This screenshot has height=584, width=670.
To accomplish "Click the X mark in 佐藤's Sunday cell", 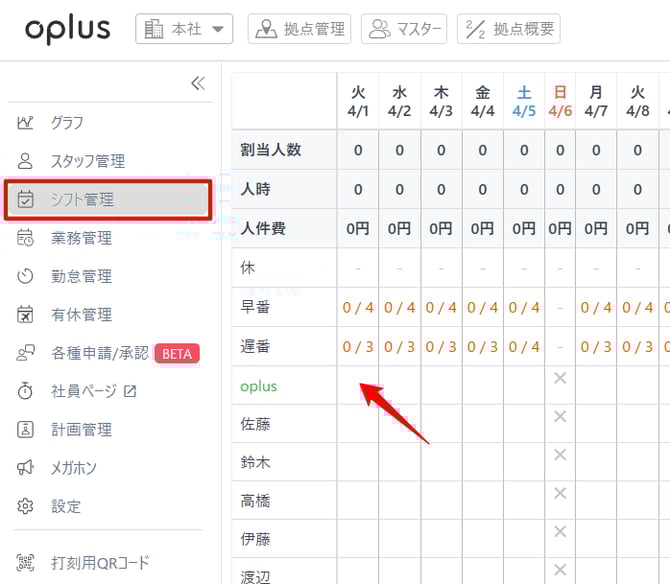I will (560, 416).
